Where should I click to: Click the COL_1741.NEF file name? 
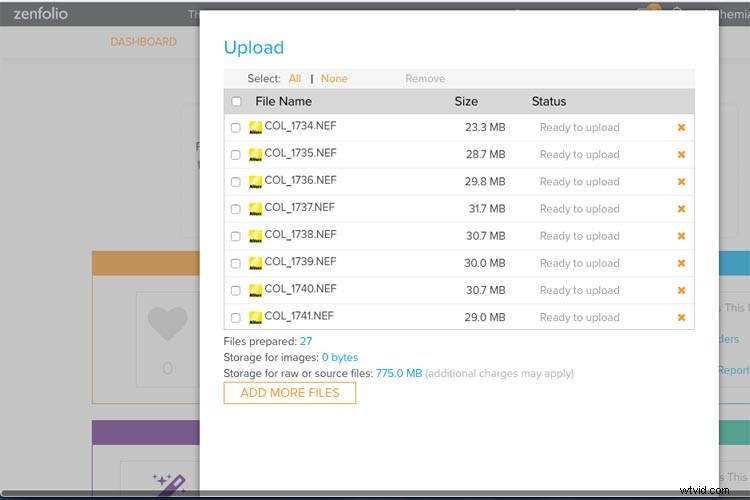[300, 316]
